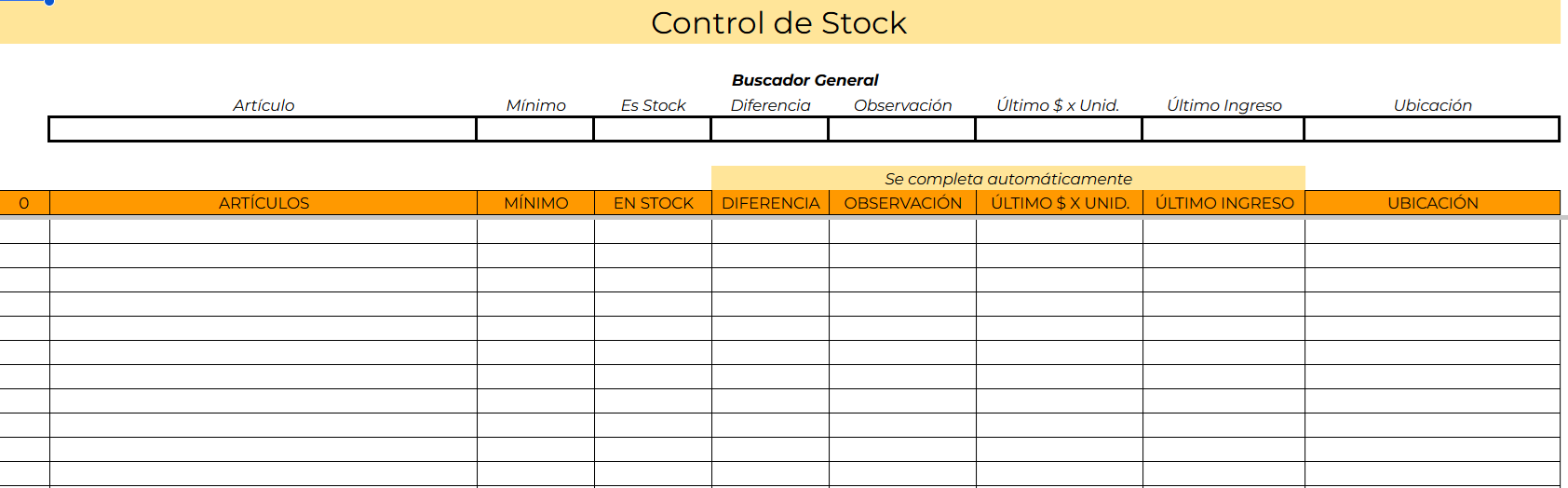Screen dimensions: 1568x488
Task: Click the Observación search box
Action: click(x=902, y=129)
